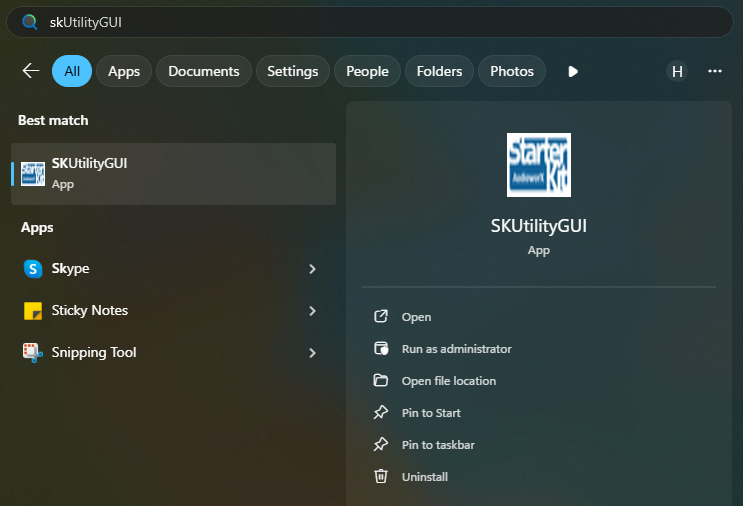Expand Sticky Notes details with chevron

[x=312, y=311]
